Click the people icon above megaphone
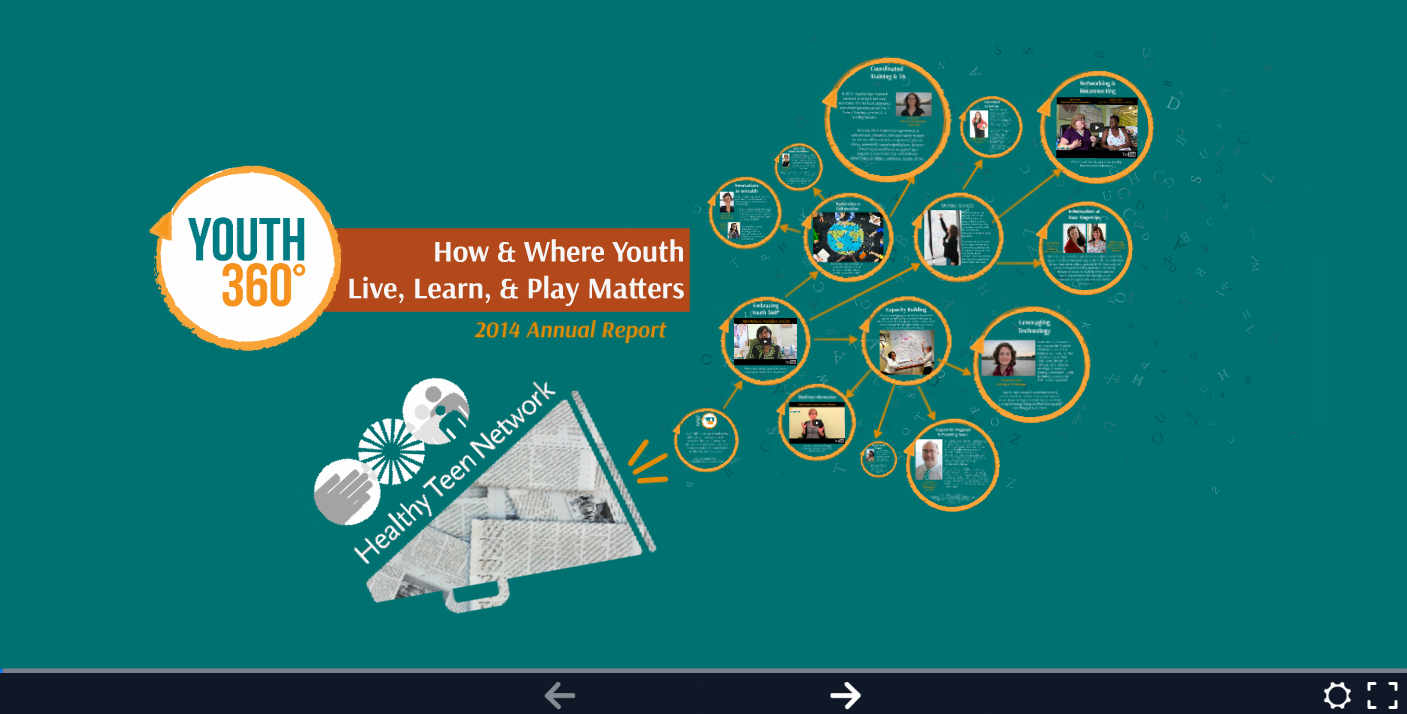Viewport: 1407px width, 714px height. point(436,411)
